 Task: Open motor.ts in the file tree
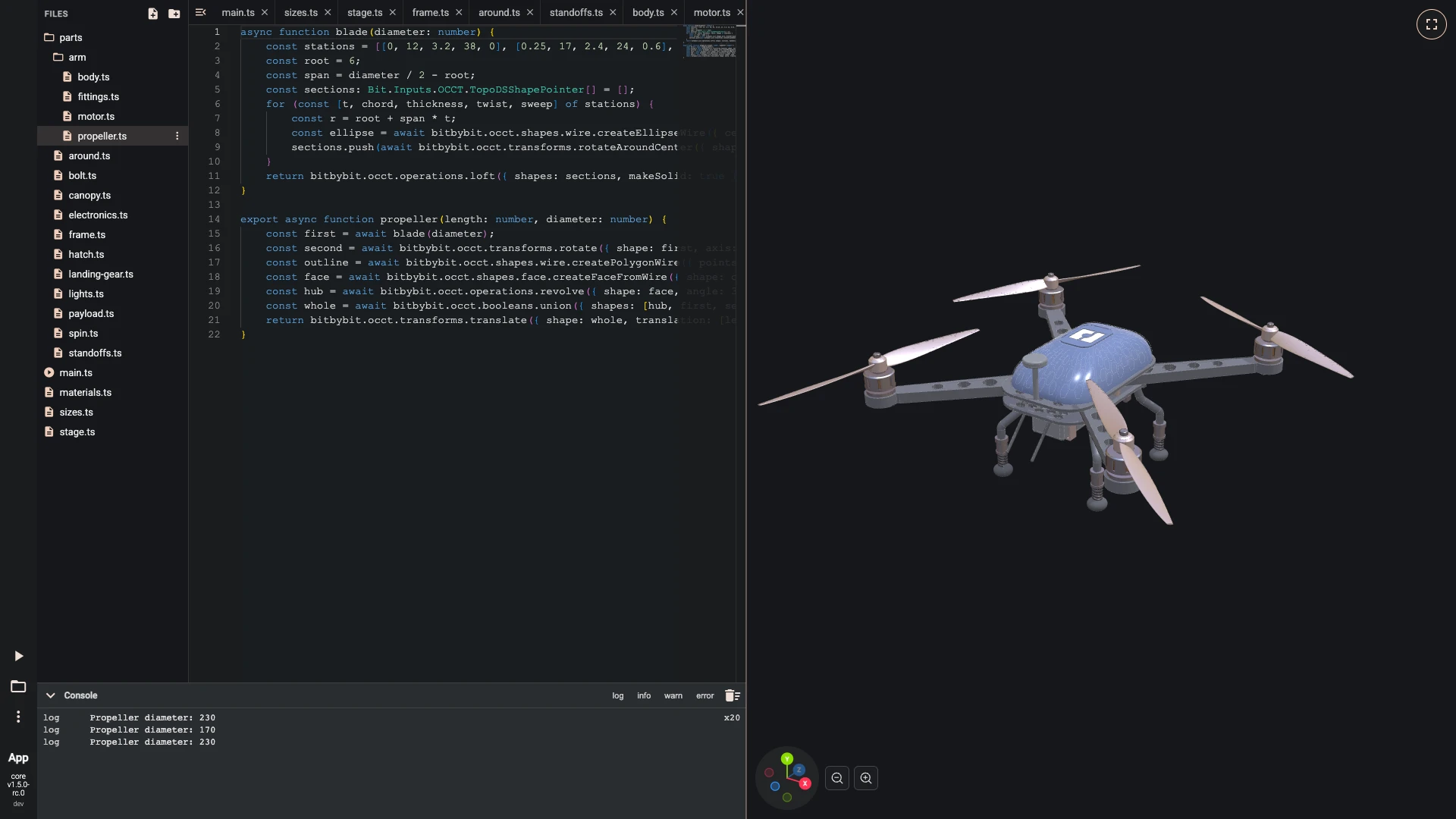112,116
